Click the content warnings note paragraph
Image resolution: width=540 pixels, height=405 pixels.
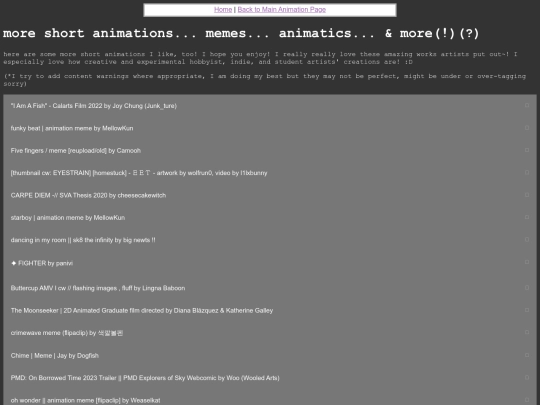point(264,80)
